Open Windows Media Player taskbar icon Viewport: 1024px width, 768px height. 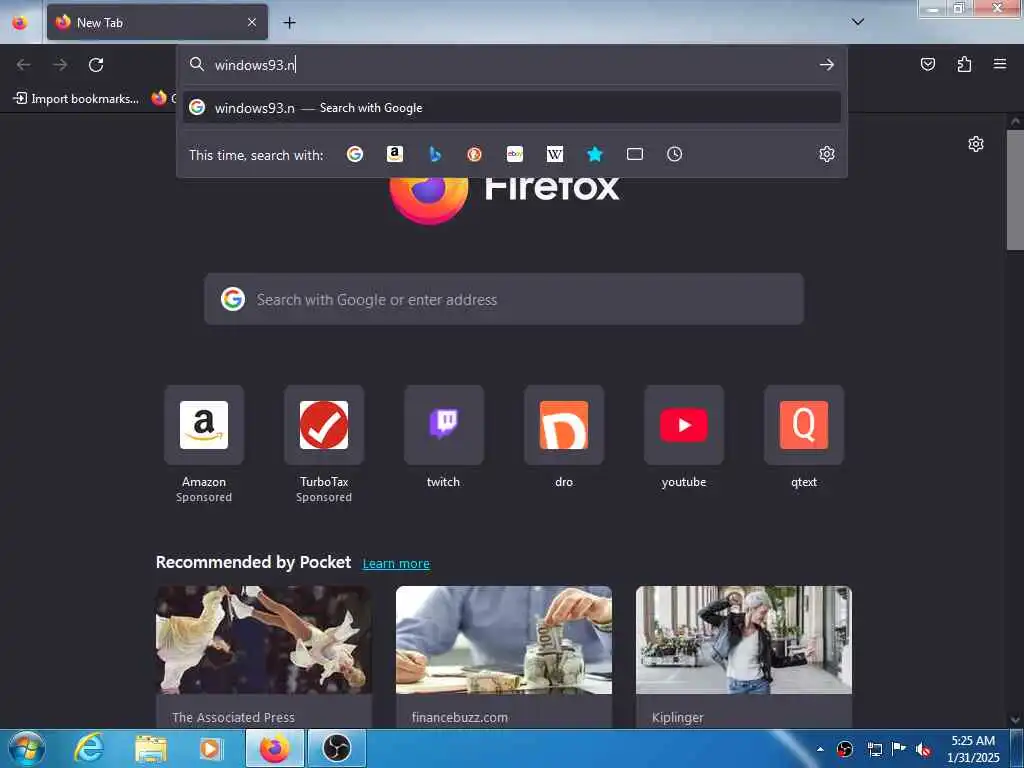tap(211, 748)
